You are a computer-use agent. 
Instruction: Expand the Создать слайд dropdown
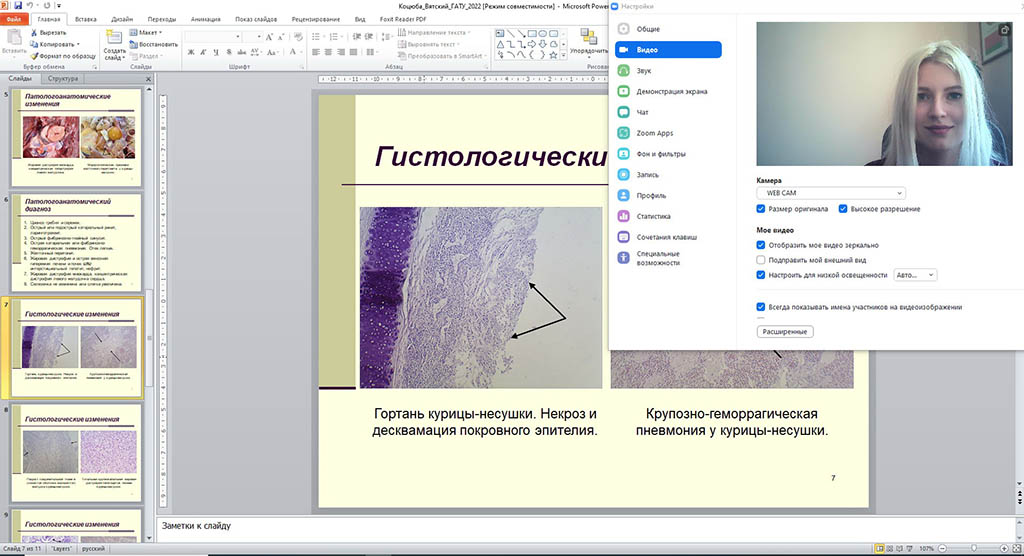(114, 55)
